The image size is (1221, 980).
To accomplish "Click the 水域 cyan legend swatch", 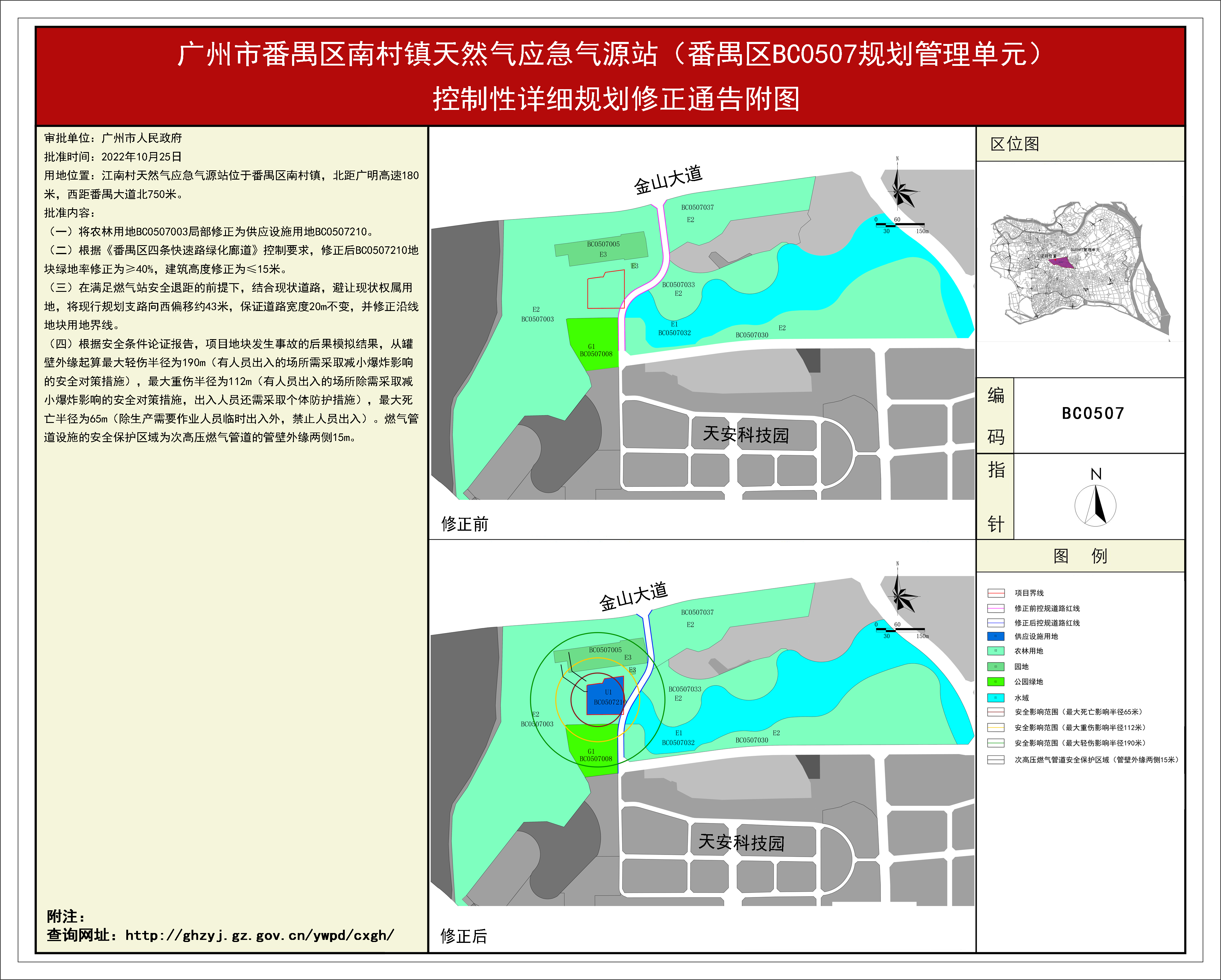I will click(996, 698).
